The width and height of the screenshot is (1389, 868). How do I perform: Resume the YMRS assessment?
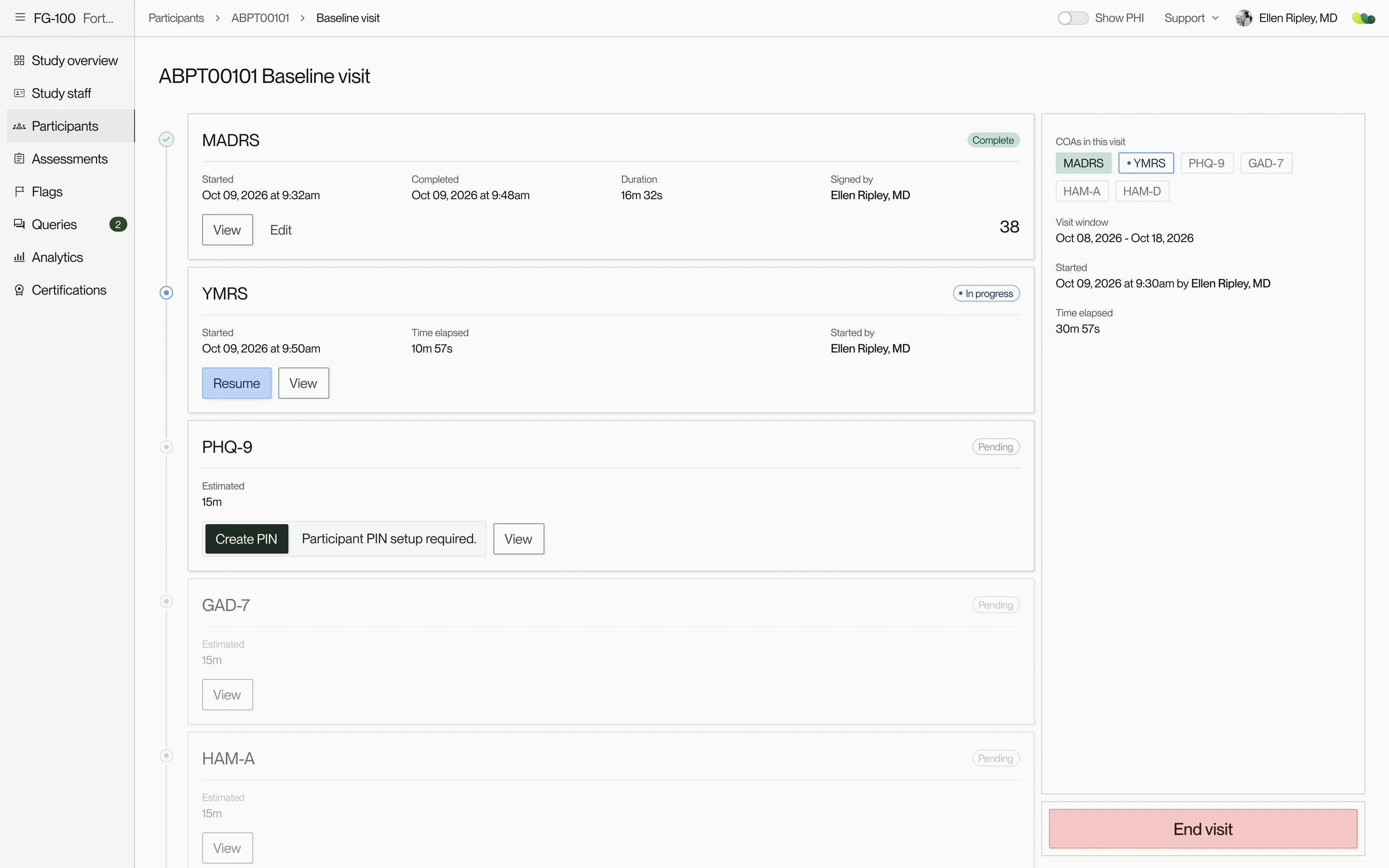coord(236,383)
